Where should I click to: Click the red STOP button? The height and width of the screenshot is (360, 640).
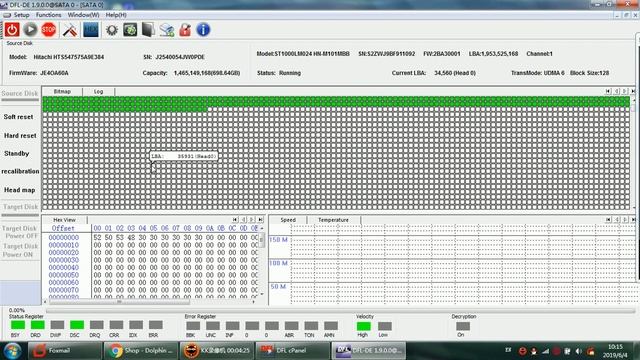[x=49, y=30]
